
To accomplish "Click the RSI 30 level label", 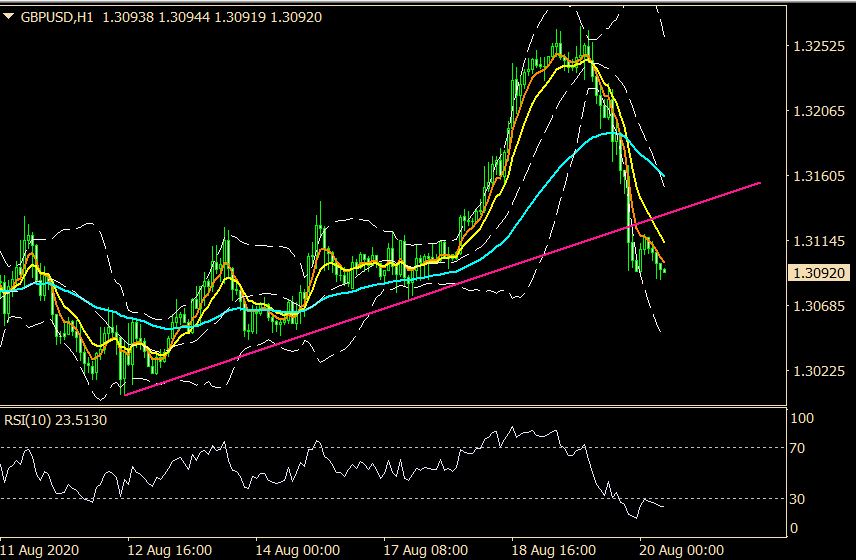I will pos(797,499).
